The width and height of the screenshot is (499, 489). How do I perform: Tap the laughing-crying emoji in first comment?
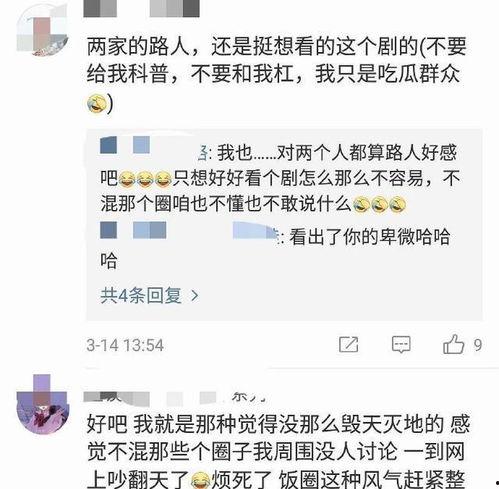pyautogui.click(x=97, y=103)
